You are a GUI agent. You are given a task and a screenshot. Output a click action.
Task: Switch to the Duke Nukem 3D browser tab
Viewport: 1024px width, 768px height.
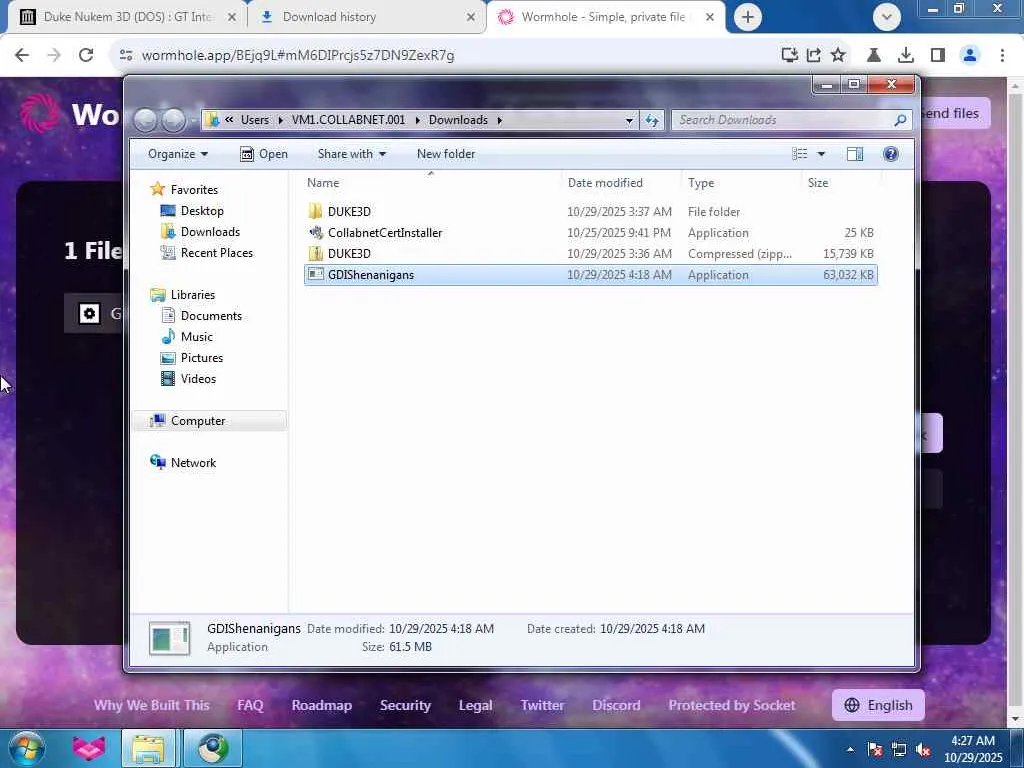(127, 17)
